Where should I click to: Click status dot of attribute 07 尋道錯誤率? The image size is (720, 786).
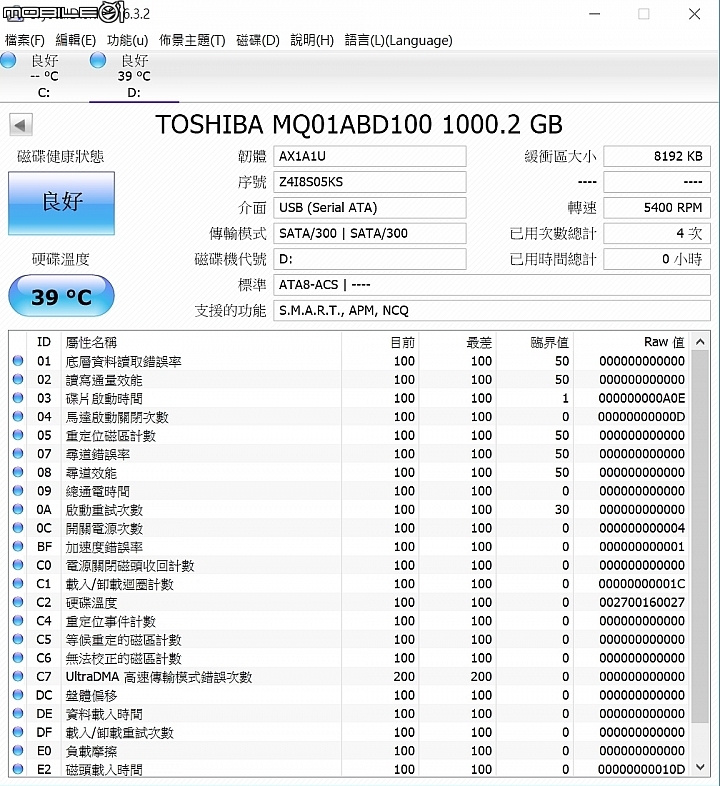pyautogui.click(x=18, y=453)
